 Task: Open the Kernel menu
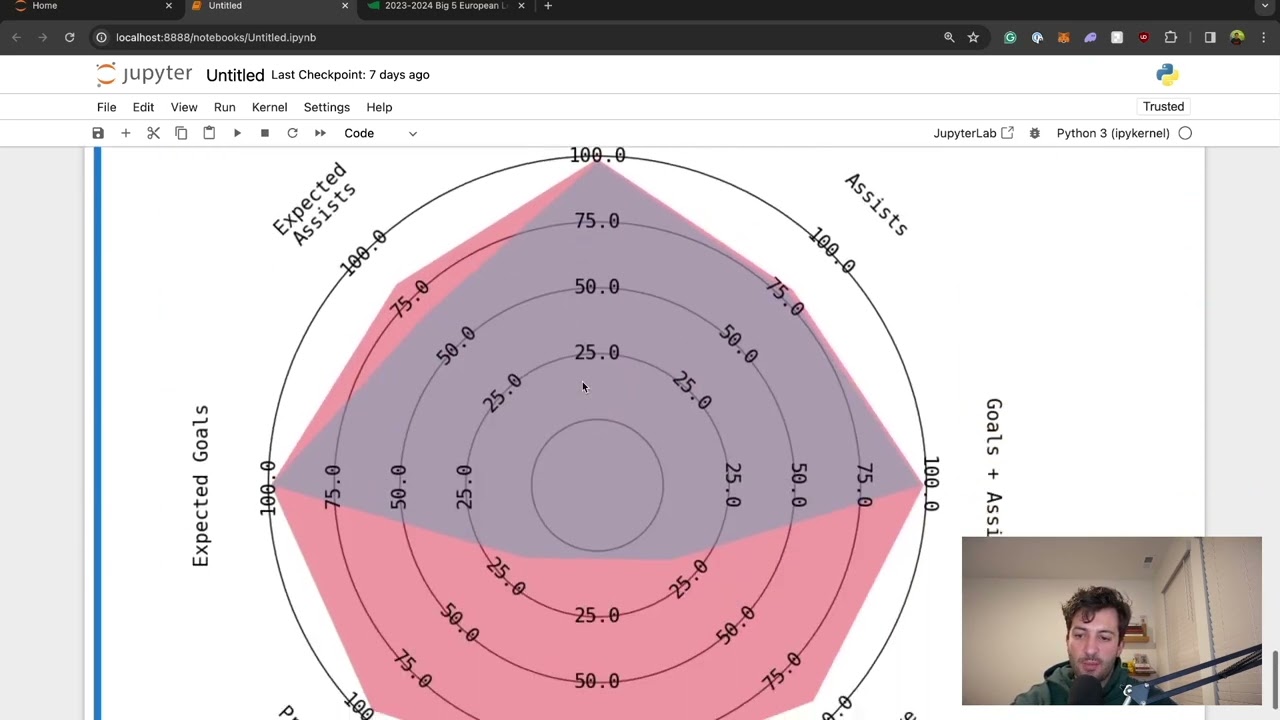[269, 107]
